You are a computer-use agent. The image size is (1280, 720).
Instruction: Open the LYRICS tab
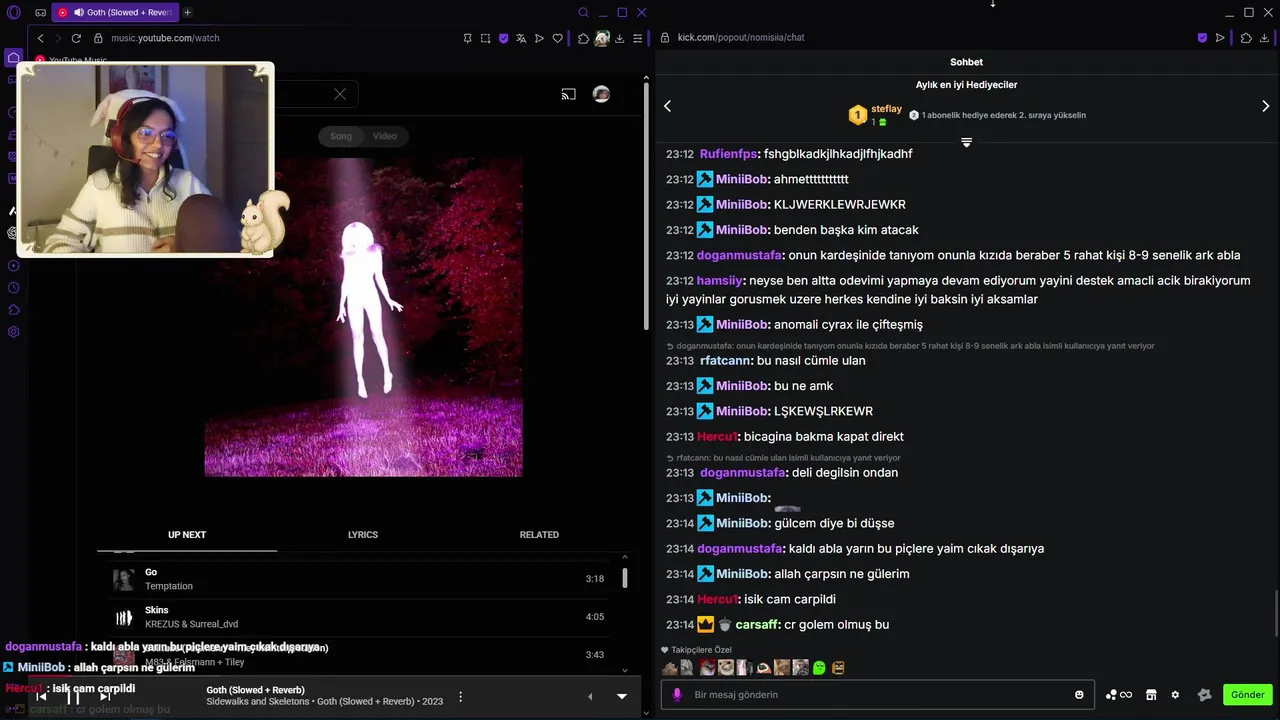(363, 535)
